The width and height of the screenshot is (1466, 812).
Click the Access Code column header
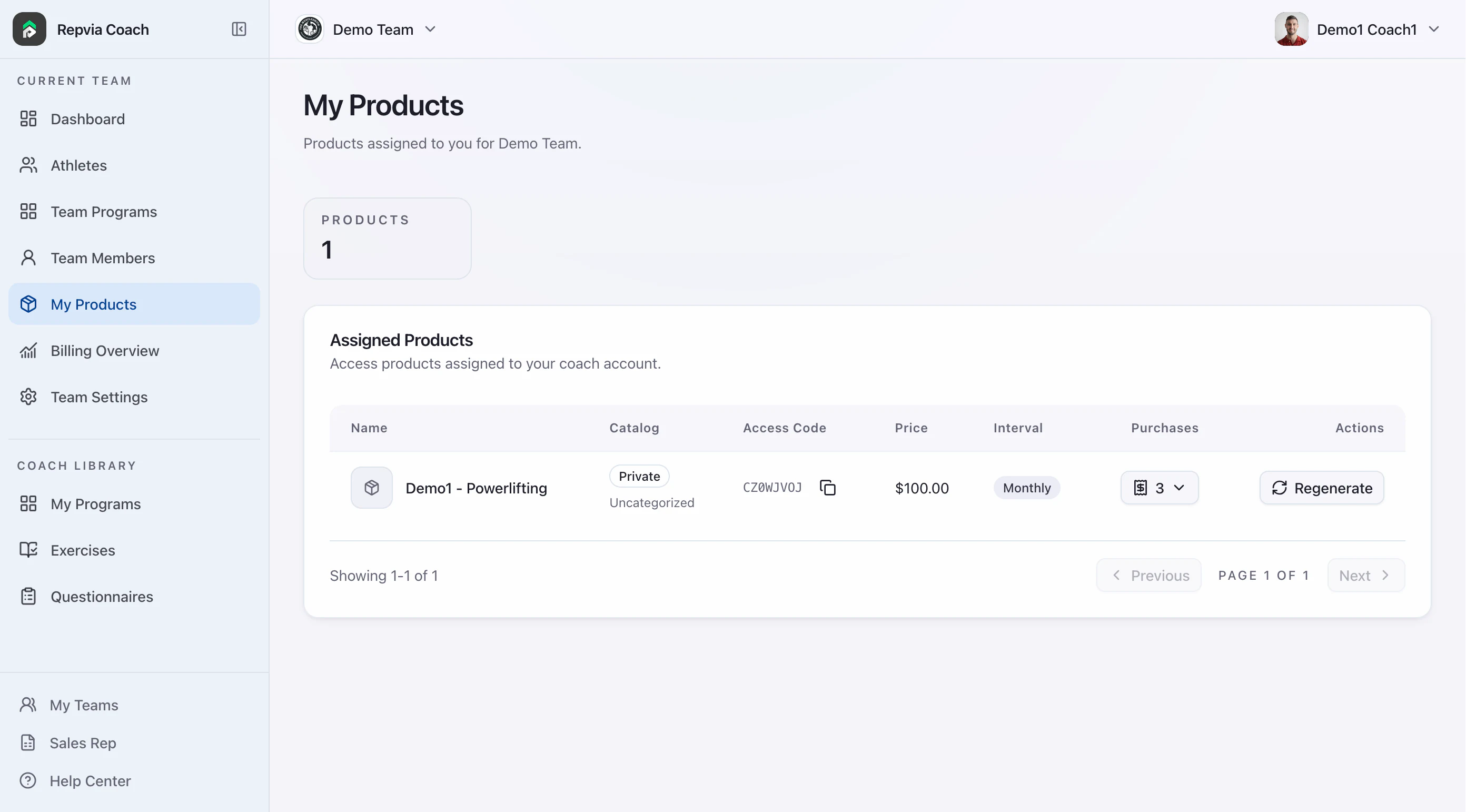pos(784,428)
